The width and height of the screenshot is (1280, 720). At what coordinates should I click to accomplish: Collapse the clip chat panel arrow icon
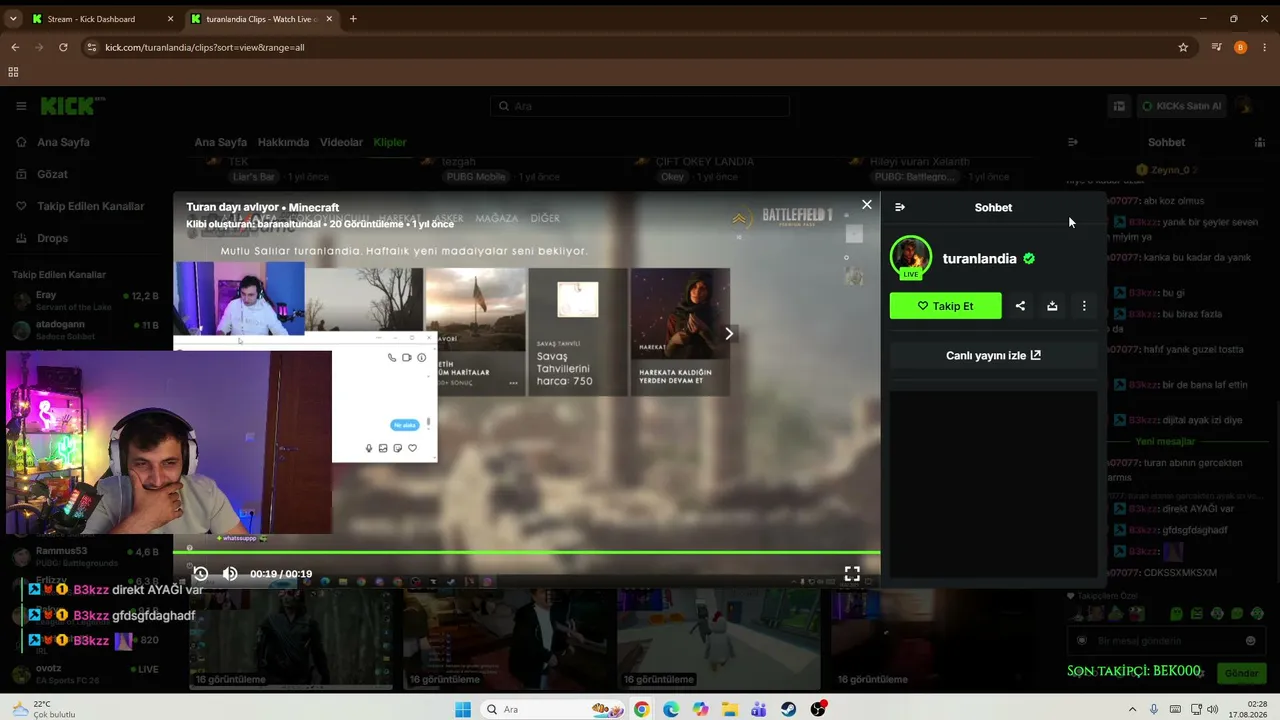900,207
